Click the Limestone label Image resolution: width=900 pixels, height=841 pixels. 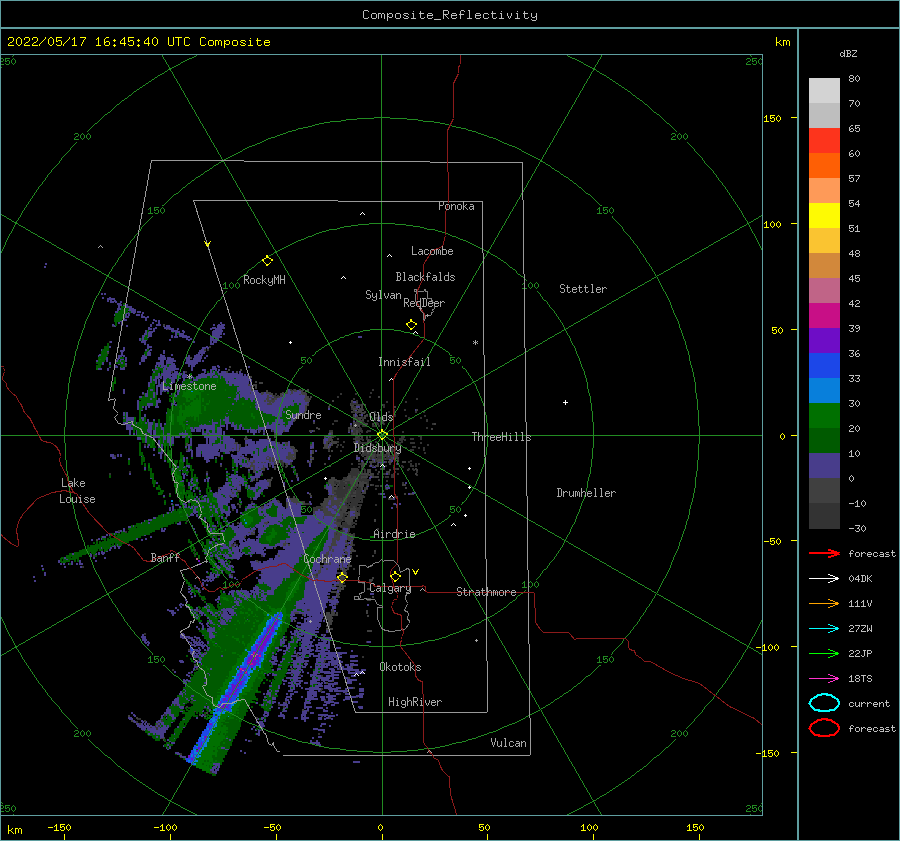[x=189, y=386]
